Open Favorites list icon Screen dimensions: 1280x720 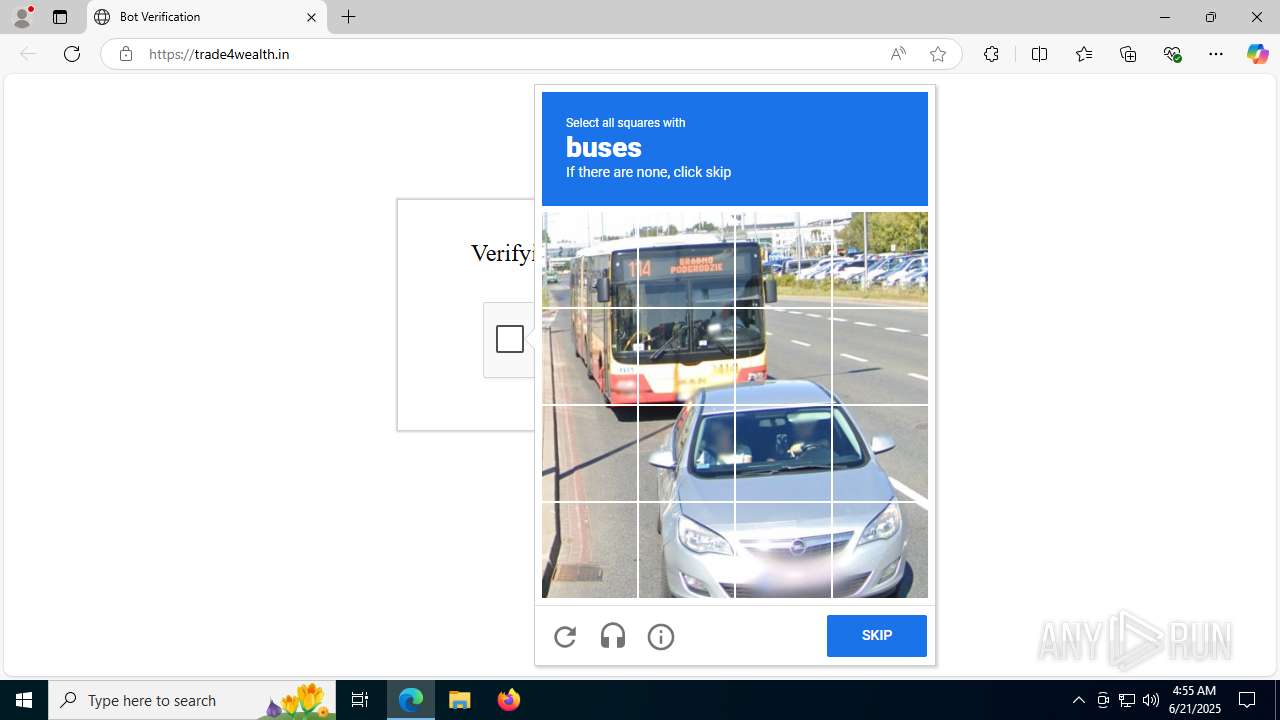pos(1083,54)
